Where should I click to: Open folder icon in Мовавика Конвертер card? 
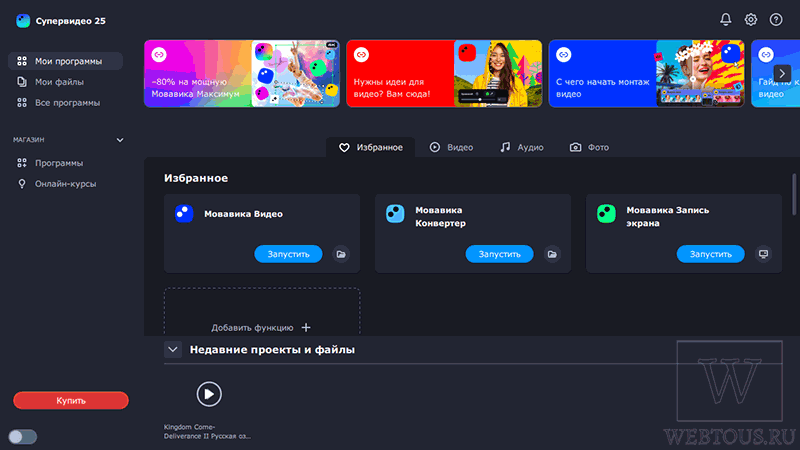click(552, 254)
